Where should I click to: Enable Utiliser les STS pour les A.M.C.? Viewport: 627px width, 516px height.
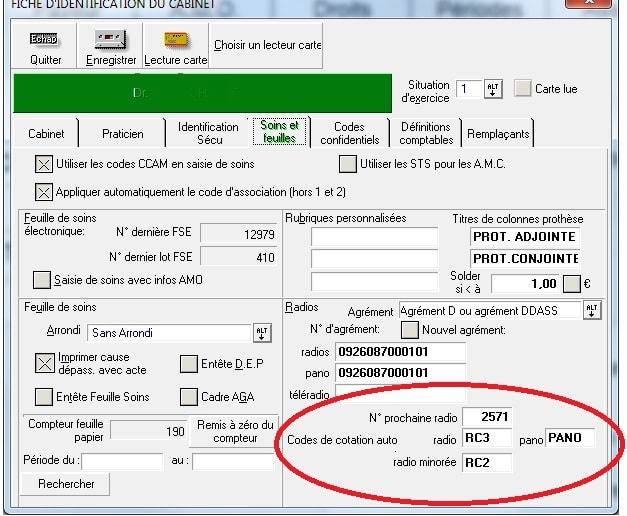(347, 164)
